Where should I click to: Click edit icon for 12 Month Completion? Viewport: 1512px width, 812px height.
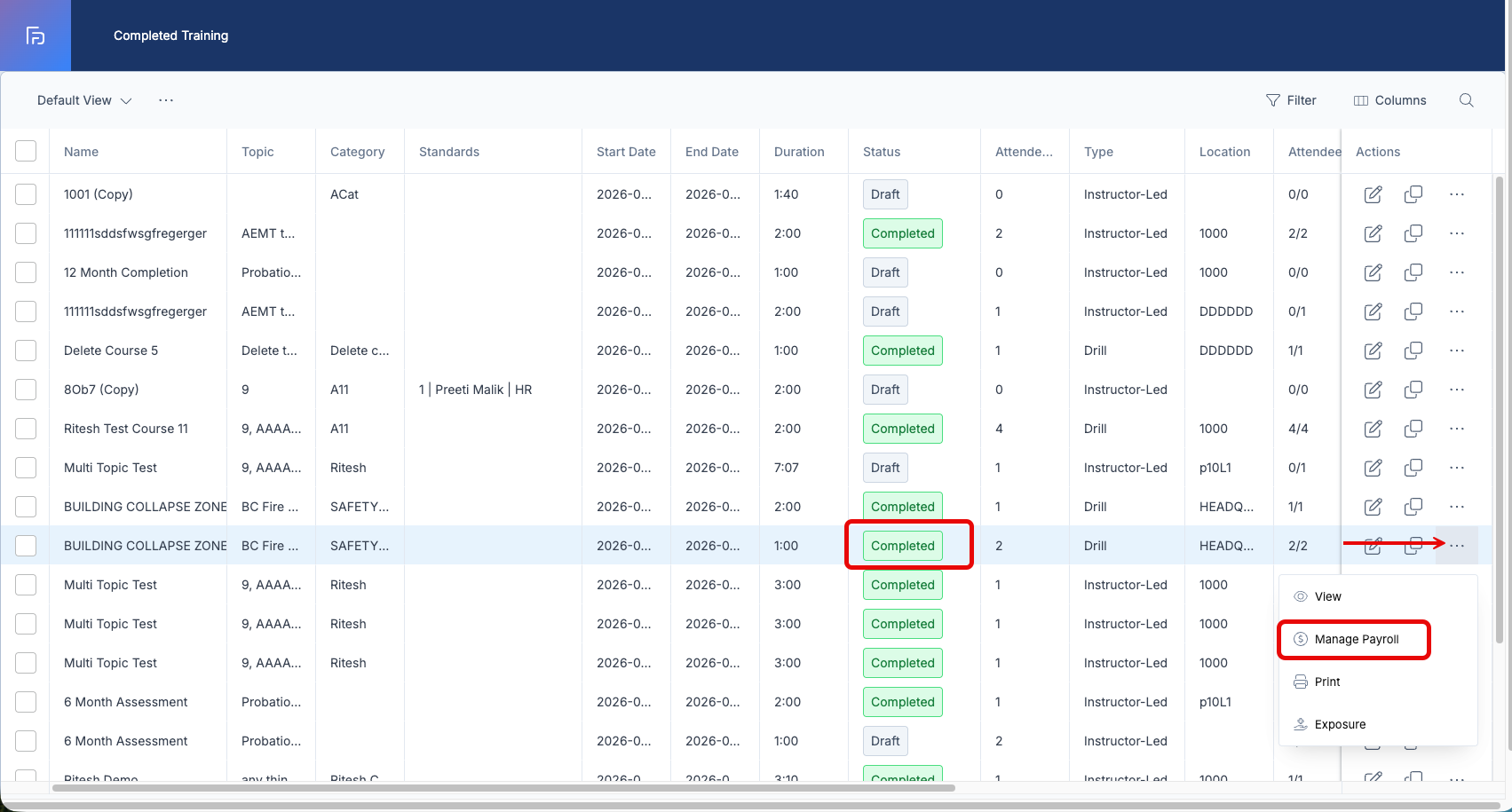click(1373, 272)
